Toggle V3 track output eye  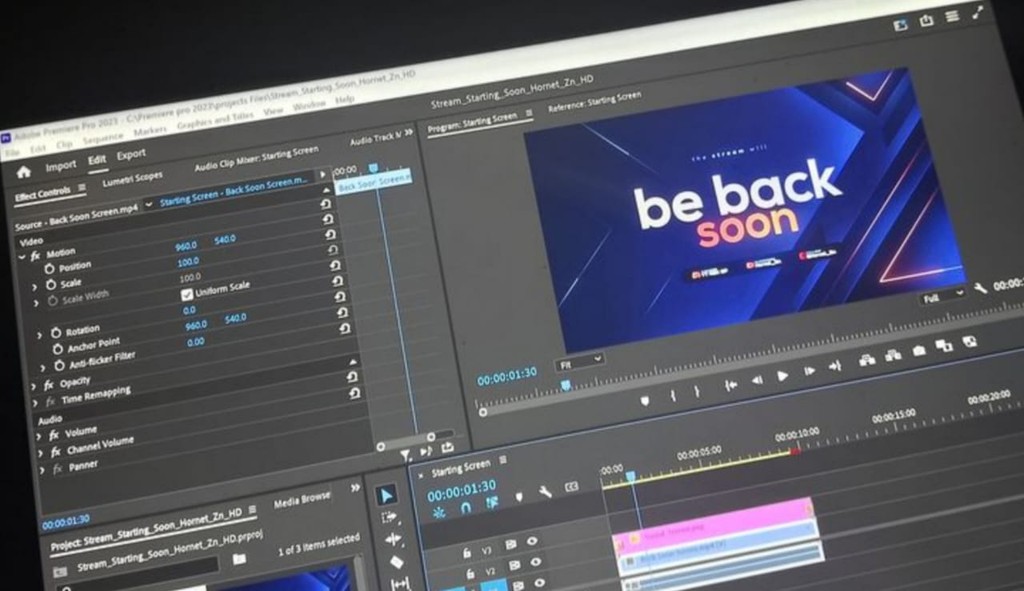pyautogui.click(x=532, y=541)
